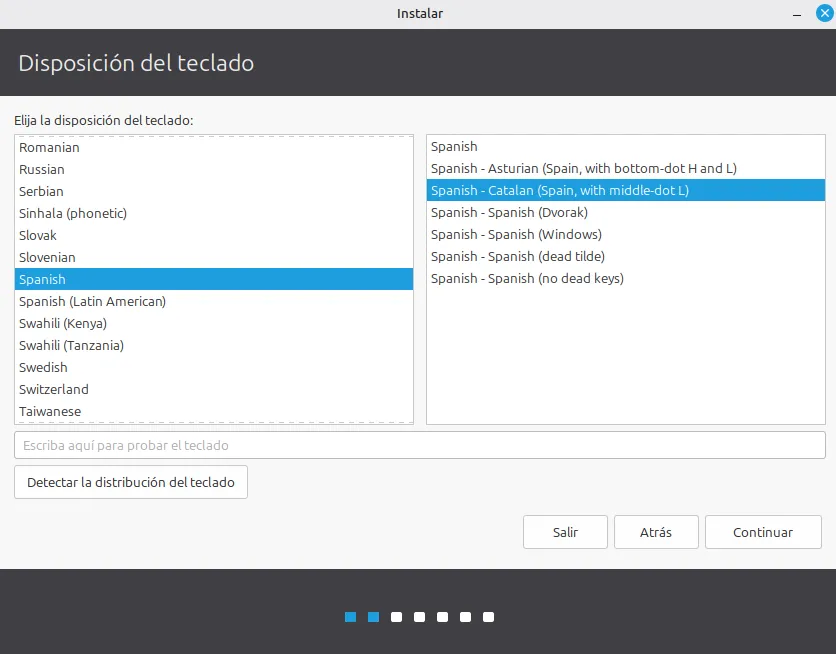The height and width of the screenshot is (654, 836).
Task: Choose Russian from the layout list
Action: (x=214, y=169)
